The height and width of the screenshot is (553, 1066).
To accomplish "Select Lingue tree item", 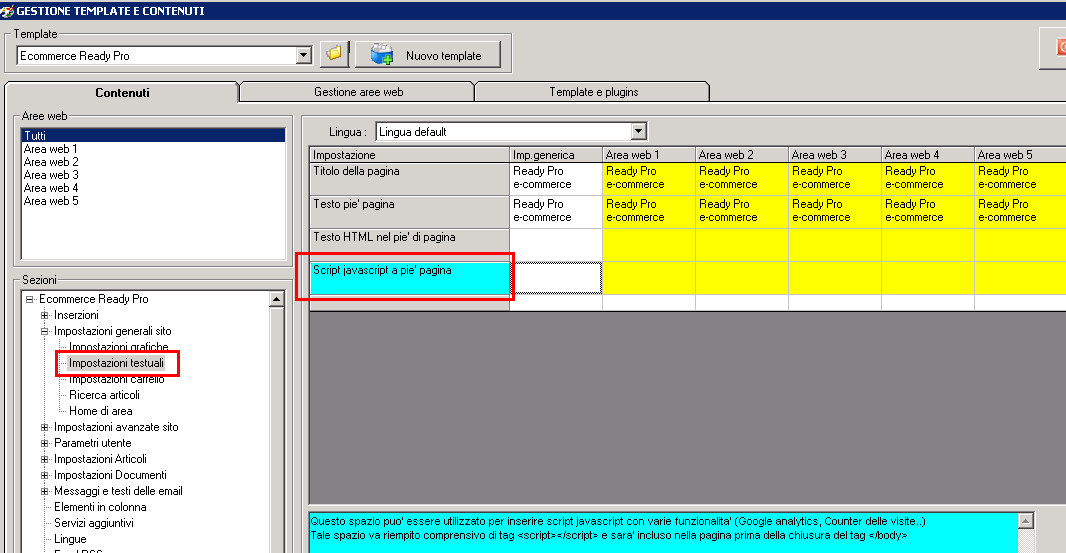I will tap(70, 539).
